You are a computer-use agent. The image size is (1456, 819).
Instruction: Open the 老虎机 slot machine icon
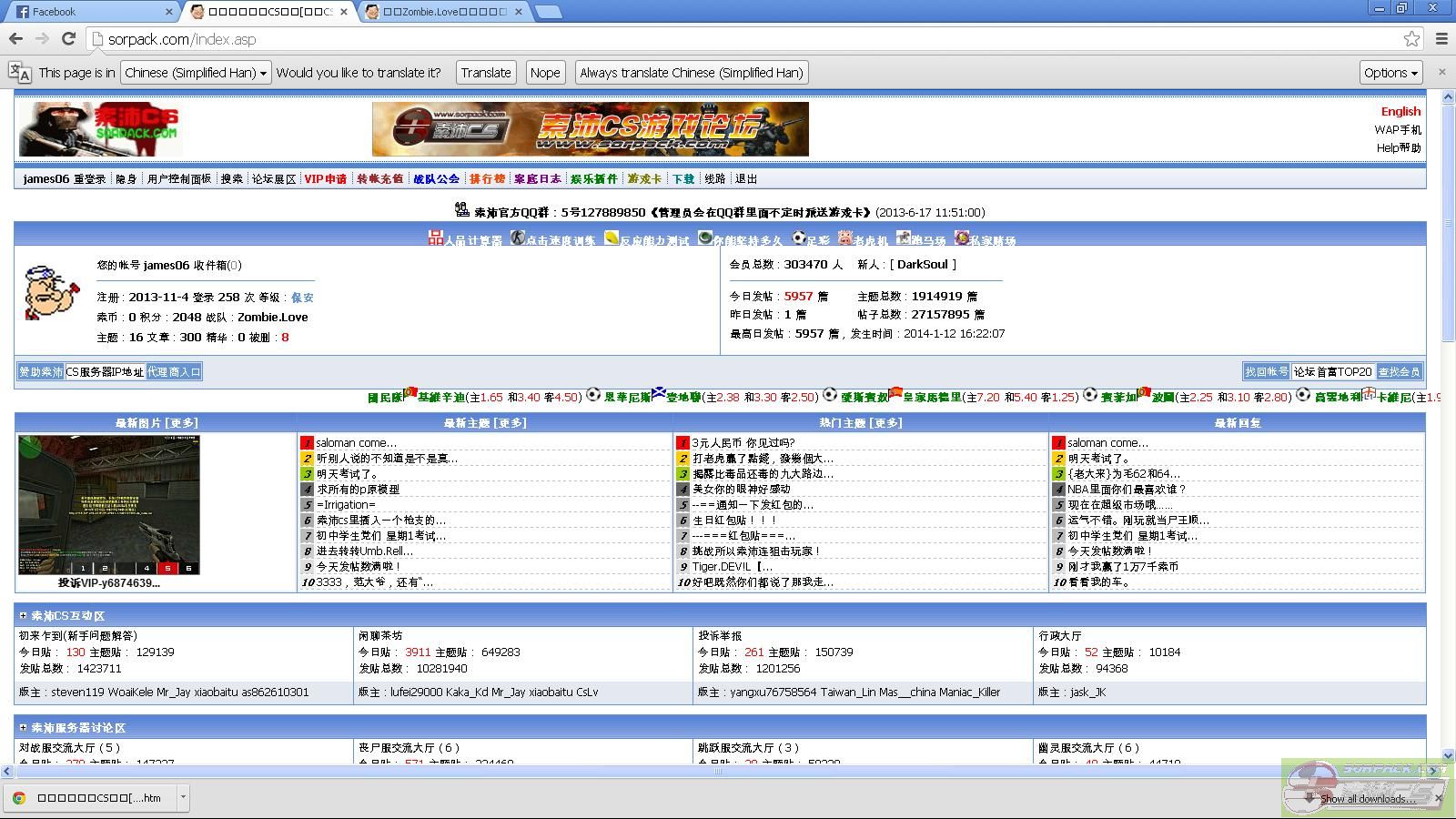point(844,238)
